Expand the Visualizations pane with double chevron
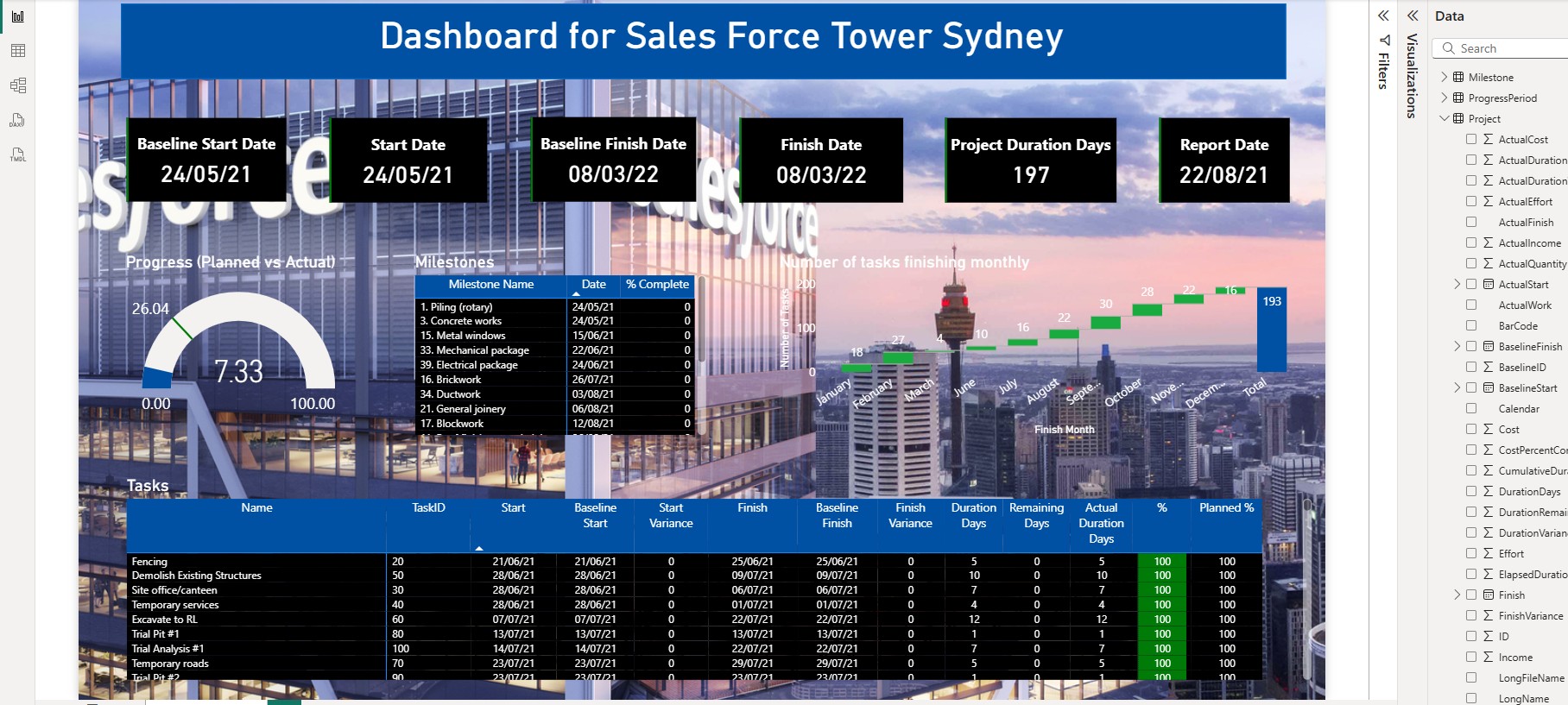This screenshot has width=1568, height=705. coord(1413,16)
